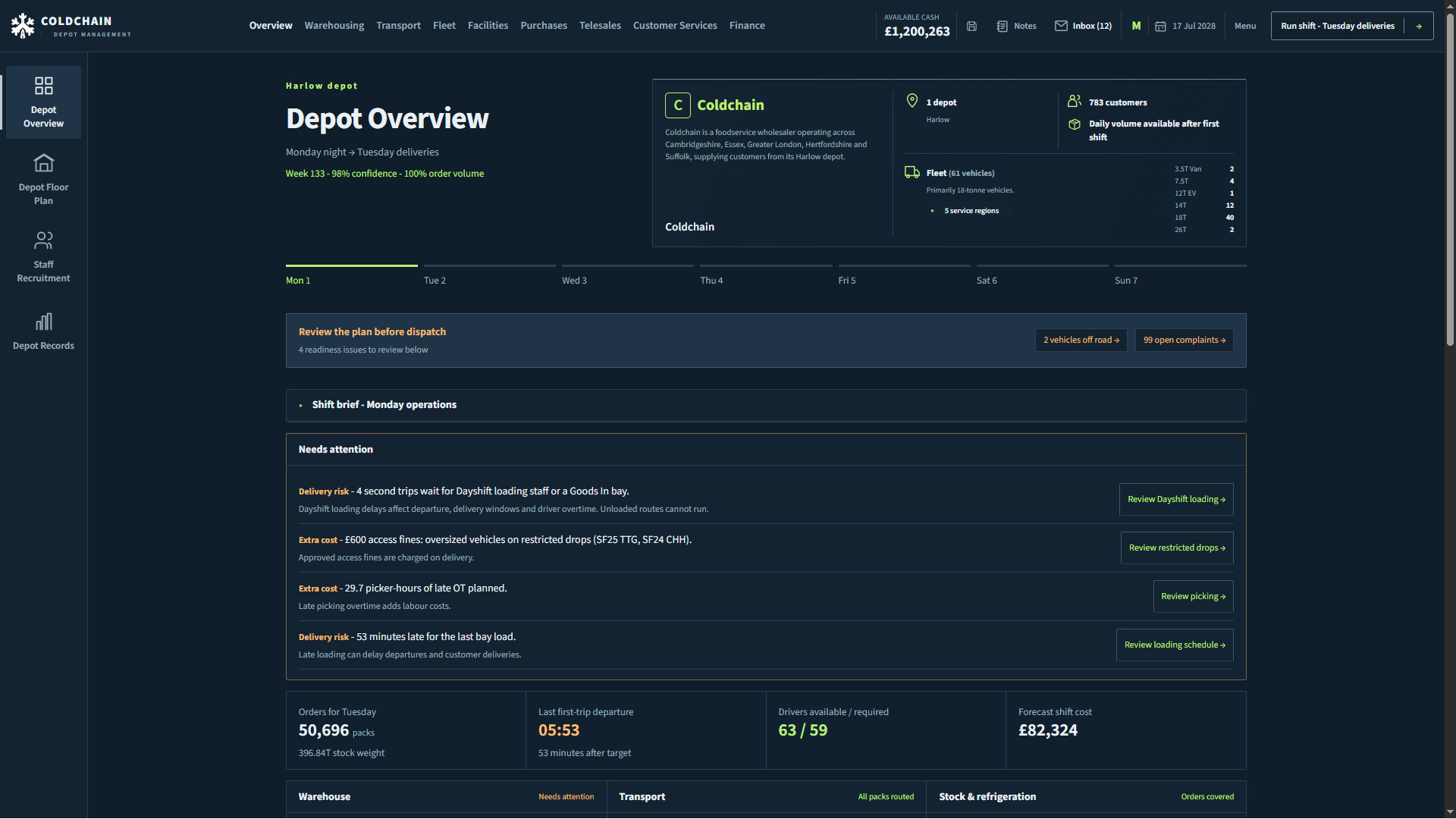Open the Depot Records chart icon
Screen dimensions: 1456x819
(x=43, y=322)
